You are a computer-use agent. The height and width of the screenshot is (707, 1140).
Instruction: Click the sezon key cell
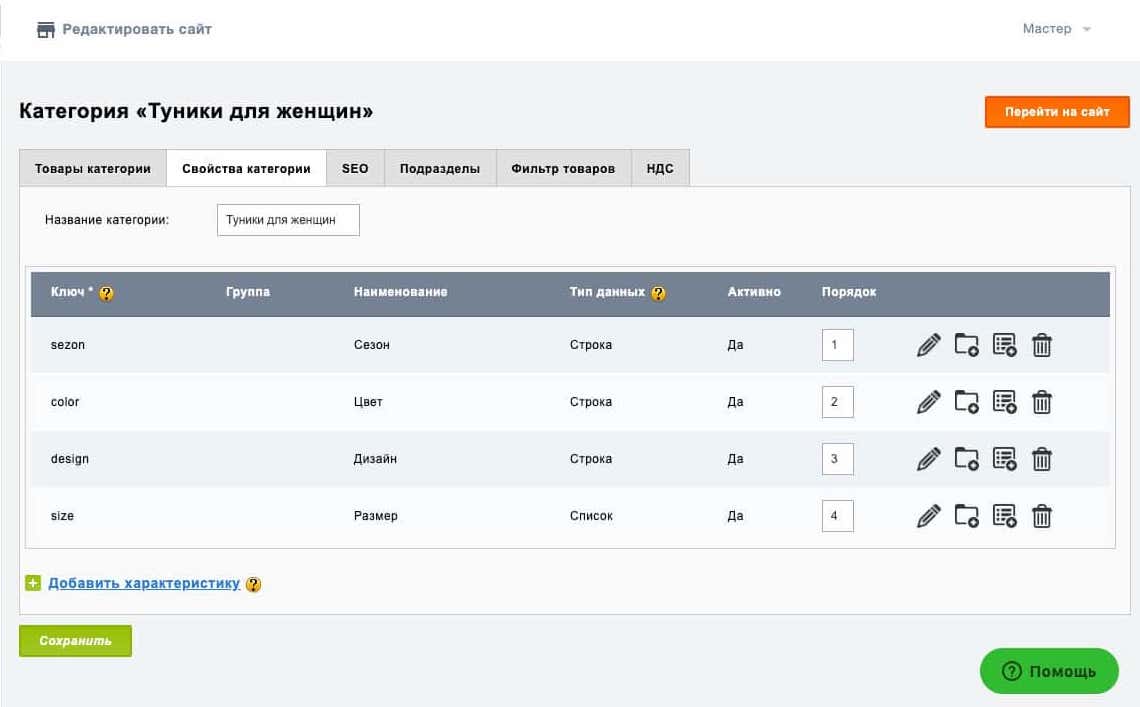[68, 345]
